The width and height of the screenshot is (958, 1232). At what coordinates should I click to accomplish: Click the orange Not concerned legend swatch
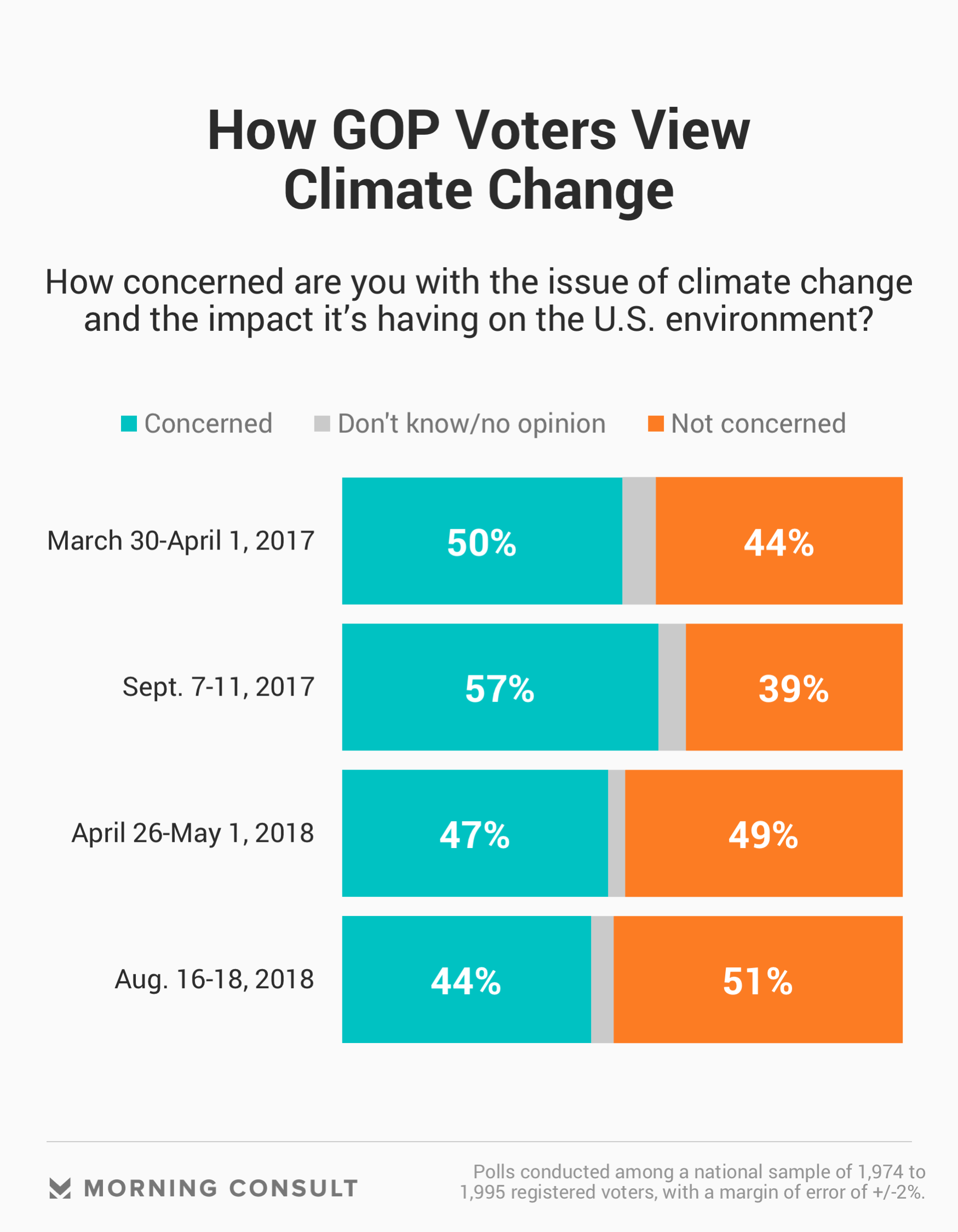coord(656,423)
